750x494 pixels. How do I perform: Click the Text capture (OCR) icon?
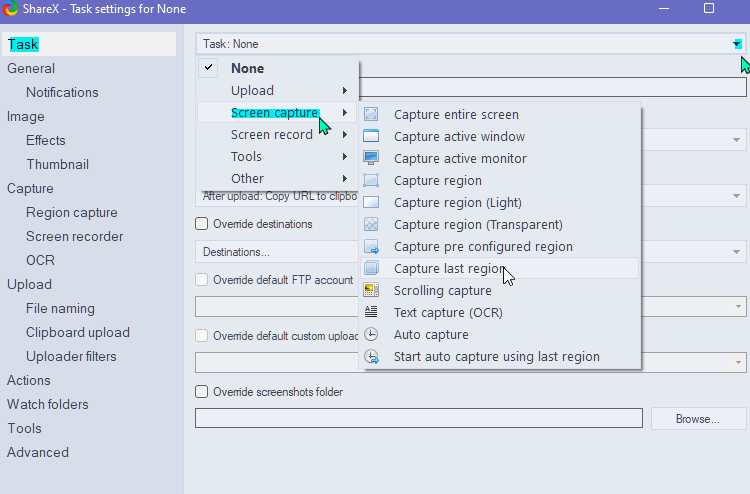(371, 312)
